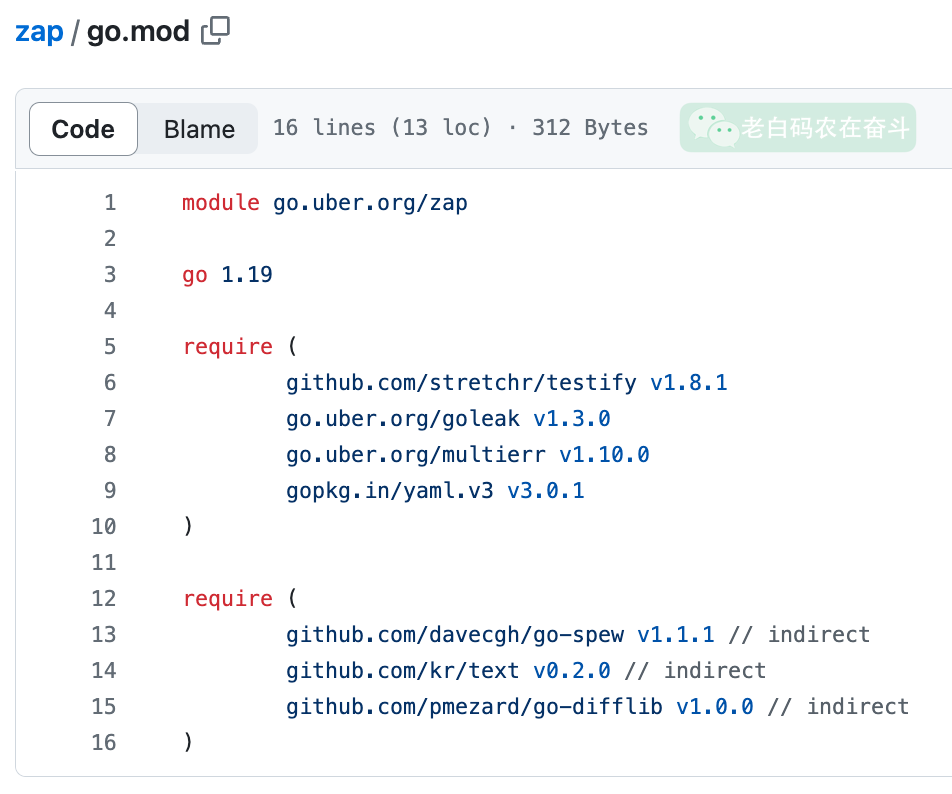Click the github.com/stretchr/testify dependency
This screenshot has height=794, width=952.
coord(461,382)
